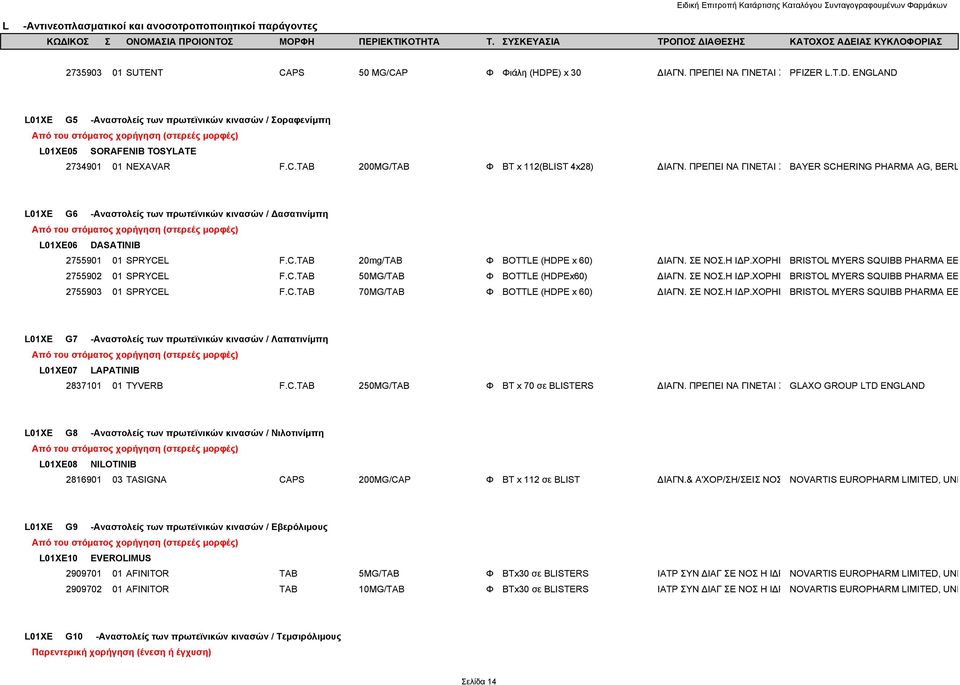This screenshot has width=960, height=685.
Task: Click the TASIGNA product name
Action: pyautogui.click(x=146, y=480)
